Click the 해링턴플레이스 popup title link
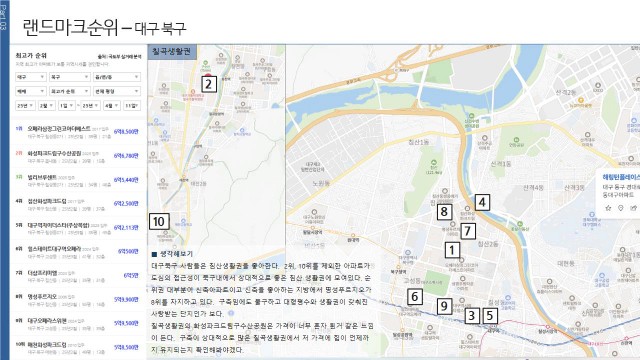The image size is (640, 360). [621, 177]
